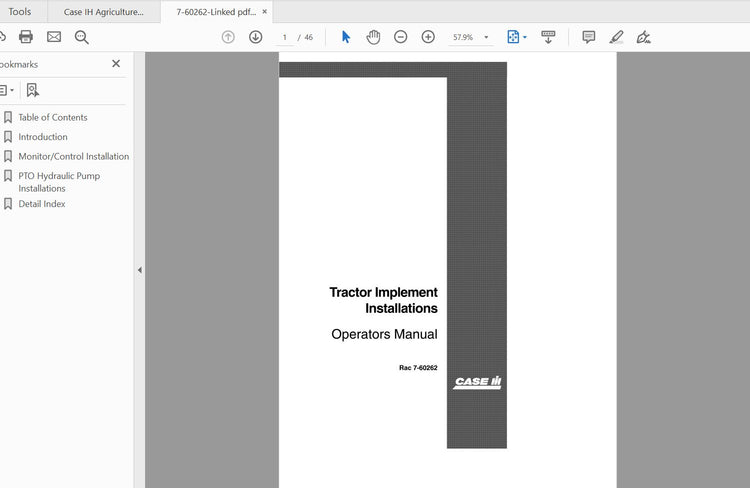Zoom out with minus icon
The image size is (750, 488).
[400, 37]
